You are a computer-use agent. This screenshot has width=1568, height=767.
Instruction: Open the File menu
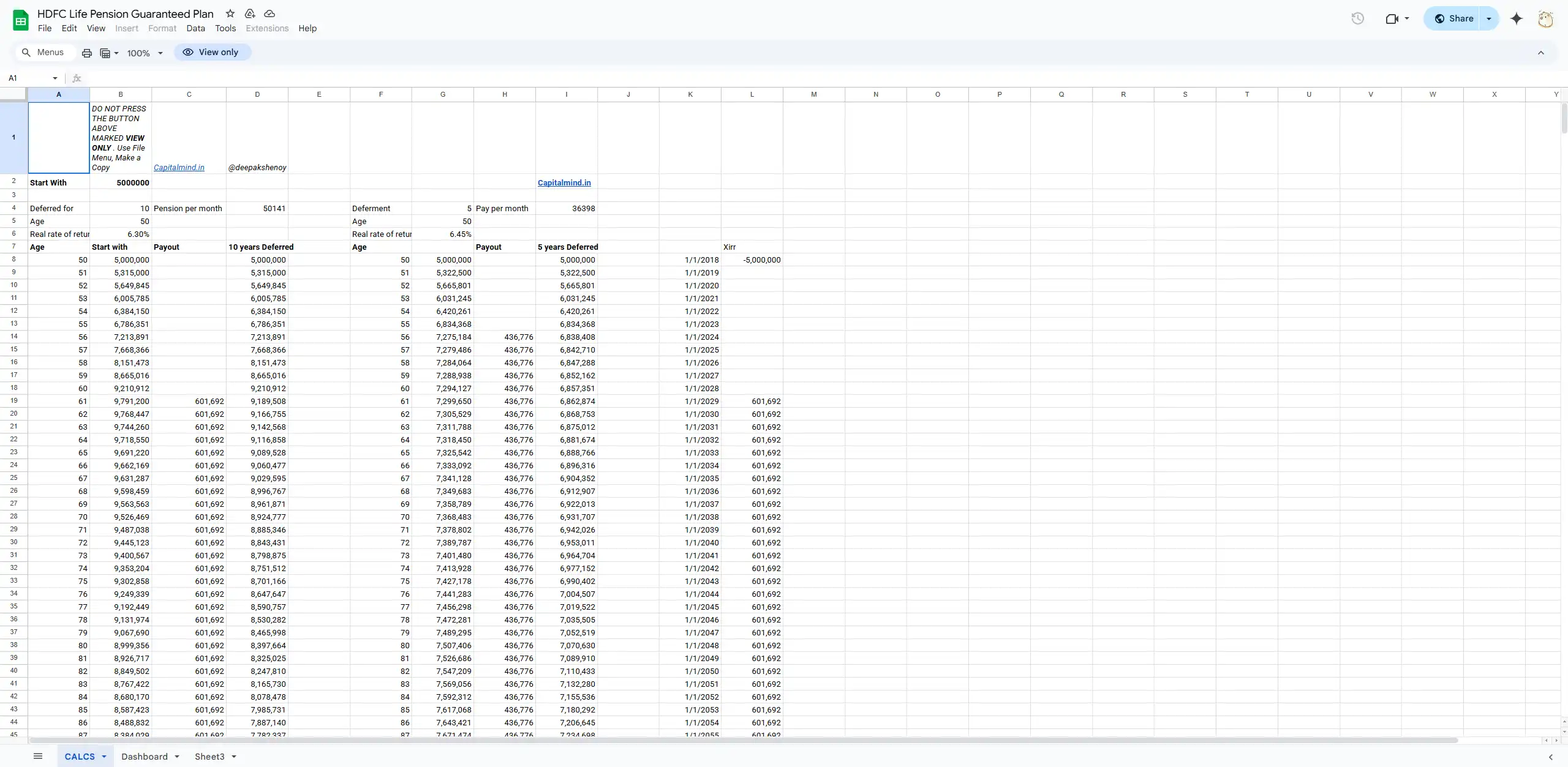pos(45,28)
